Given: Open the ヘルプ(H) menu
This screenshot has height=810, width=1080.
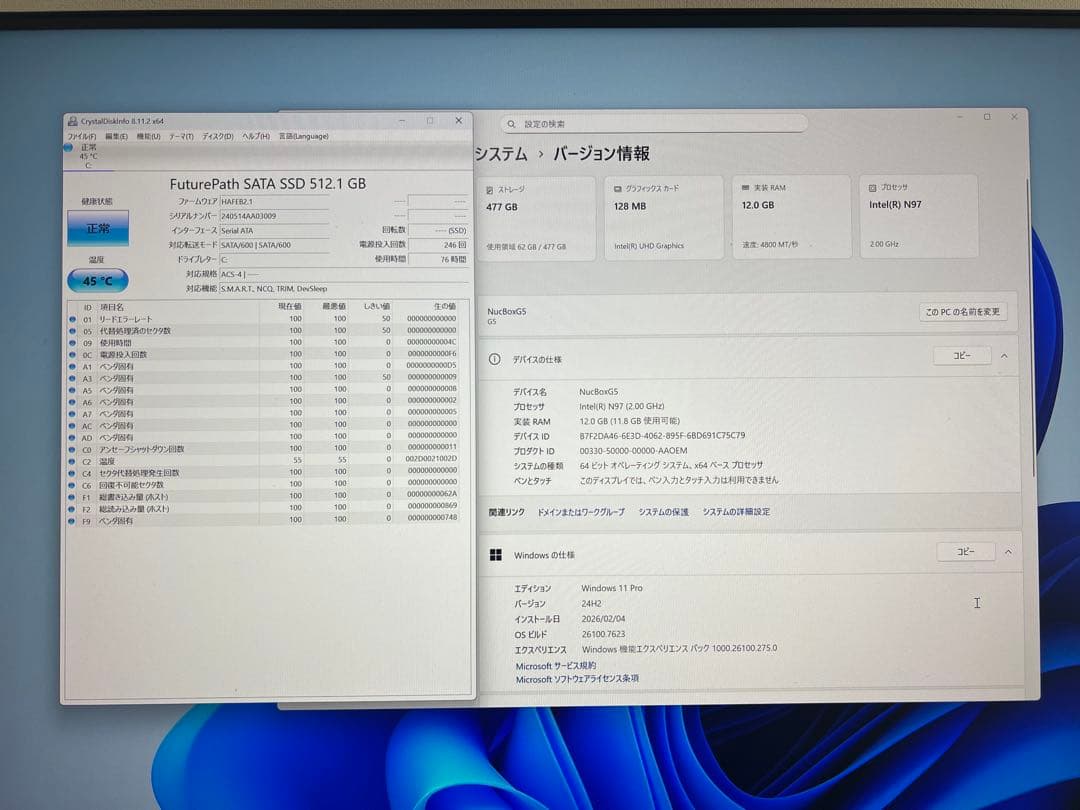Looking at the screenshot, I should point(256,136).
